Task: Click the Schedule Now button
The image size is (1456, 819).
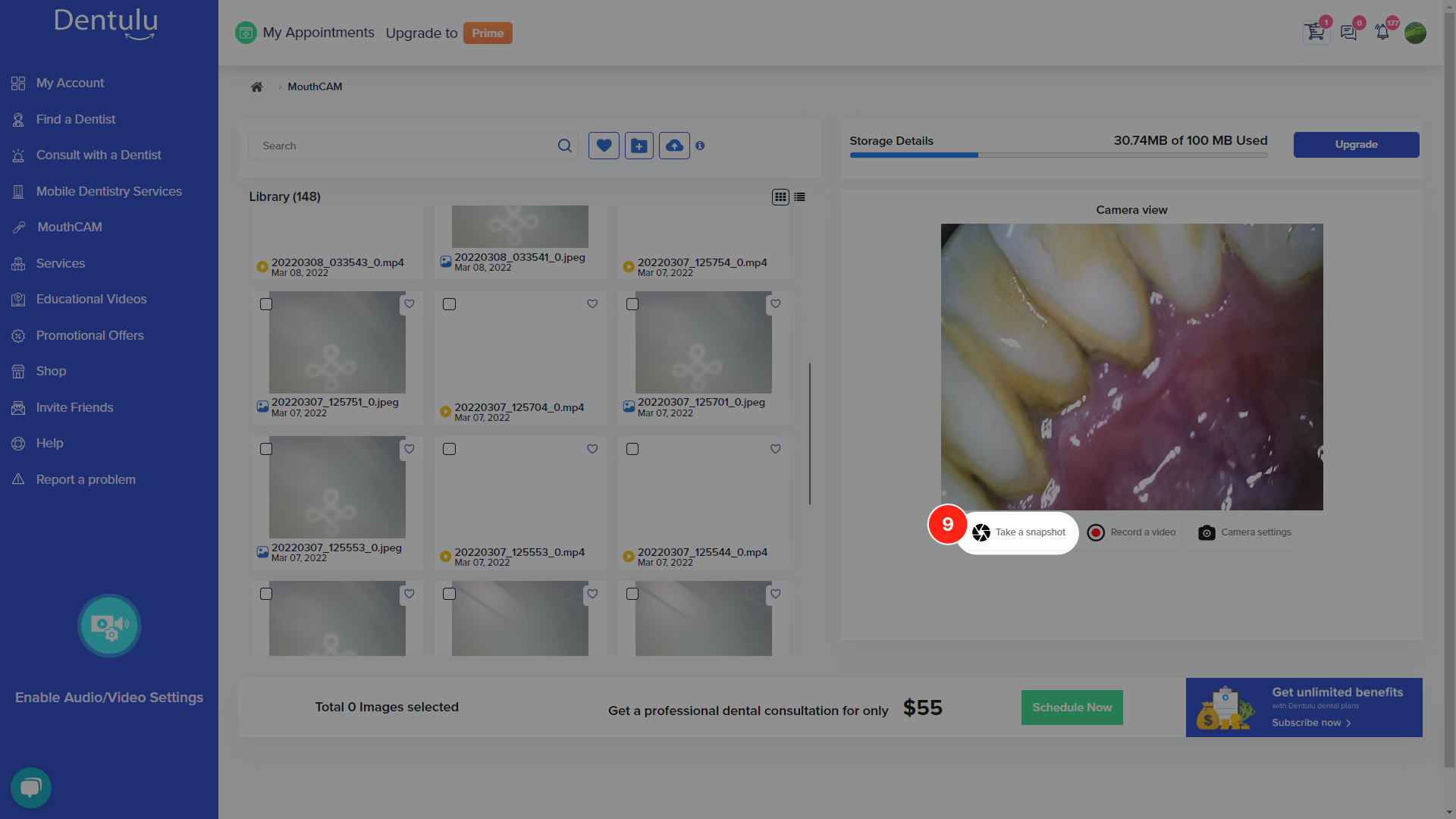Action: pyautogui.click(x=1072, y=707)
